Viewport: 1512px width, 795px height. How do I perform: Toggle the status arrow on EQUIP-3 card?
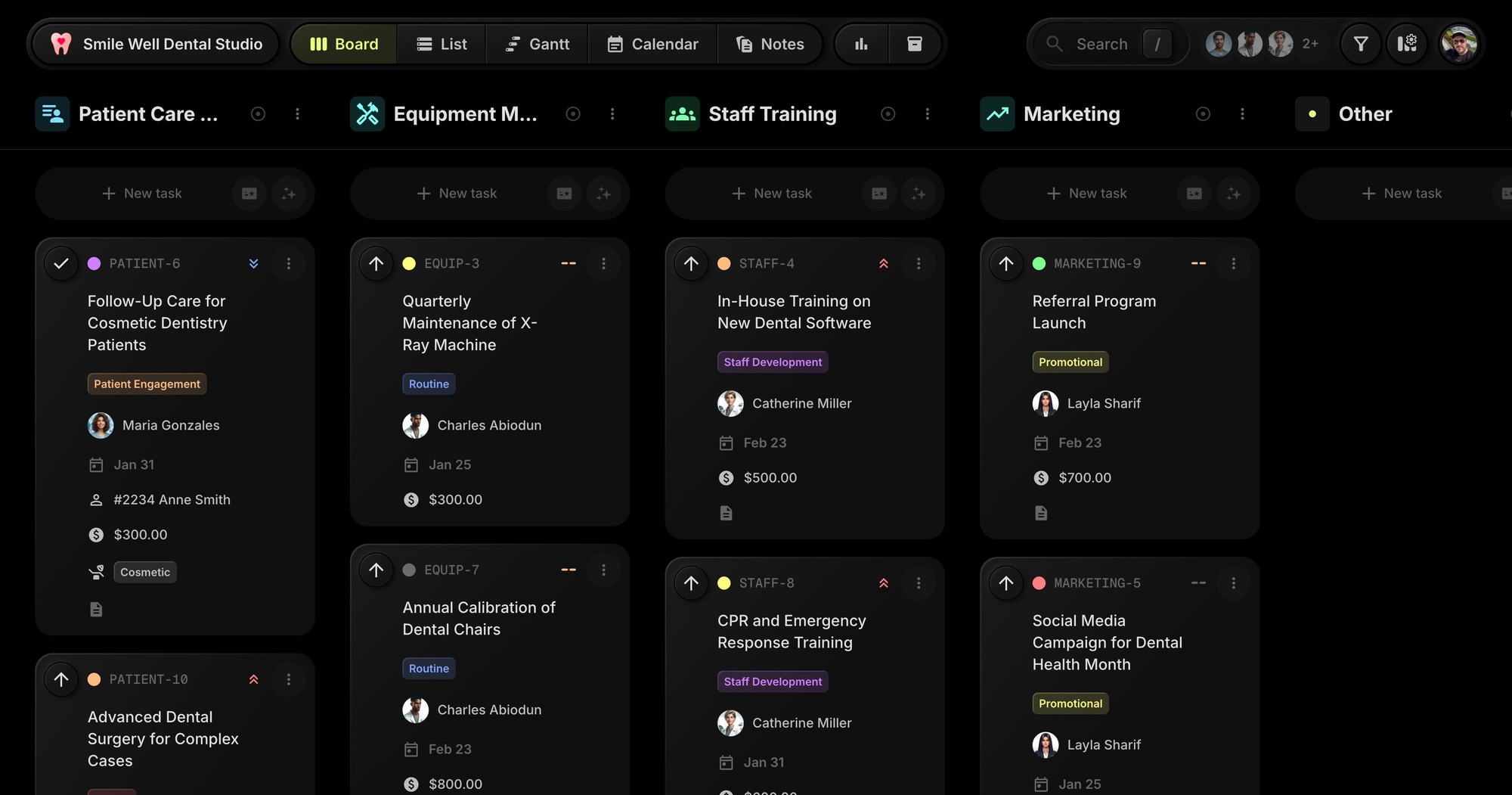376,263
